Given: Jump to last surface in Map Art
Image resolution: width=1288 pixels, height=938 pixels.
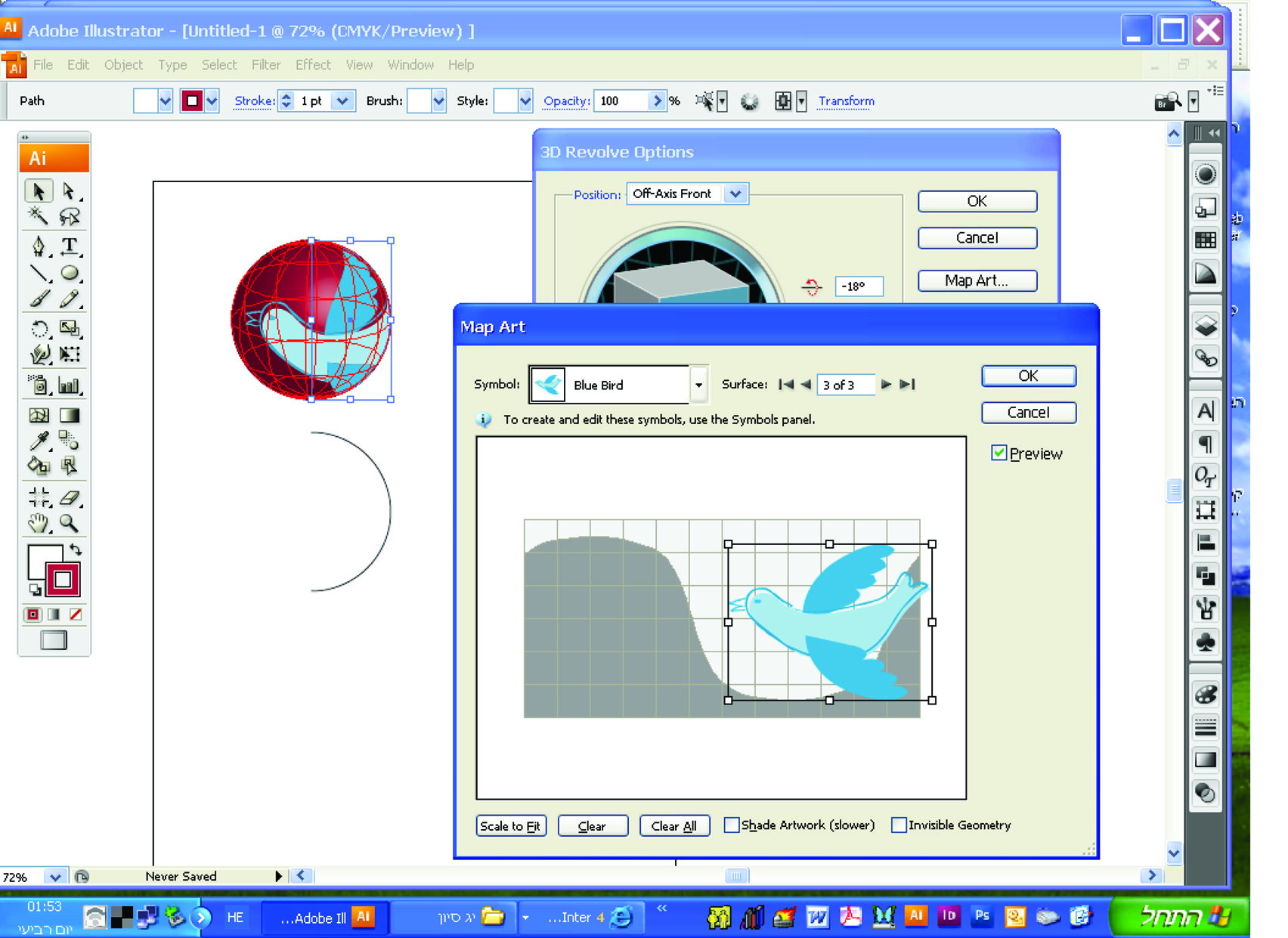Looking at the screenshot, I should coord(907,384).
